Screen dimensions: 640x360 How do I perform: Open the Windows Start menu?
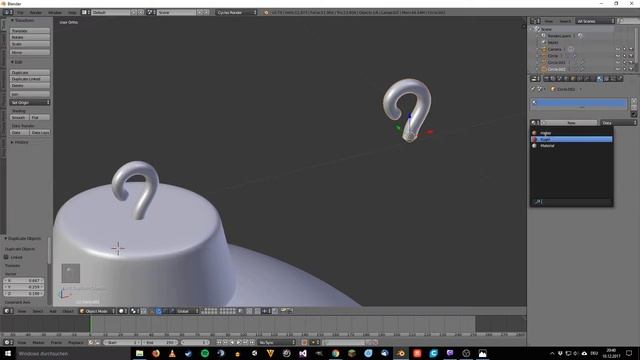[x=8, y=353]
